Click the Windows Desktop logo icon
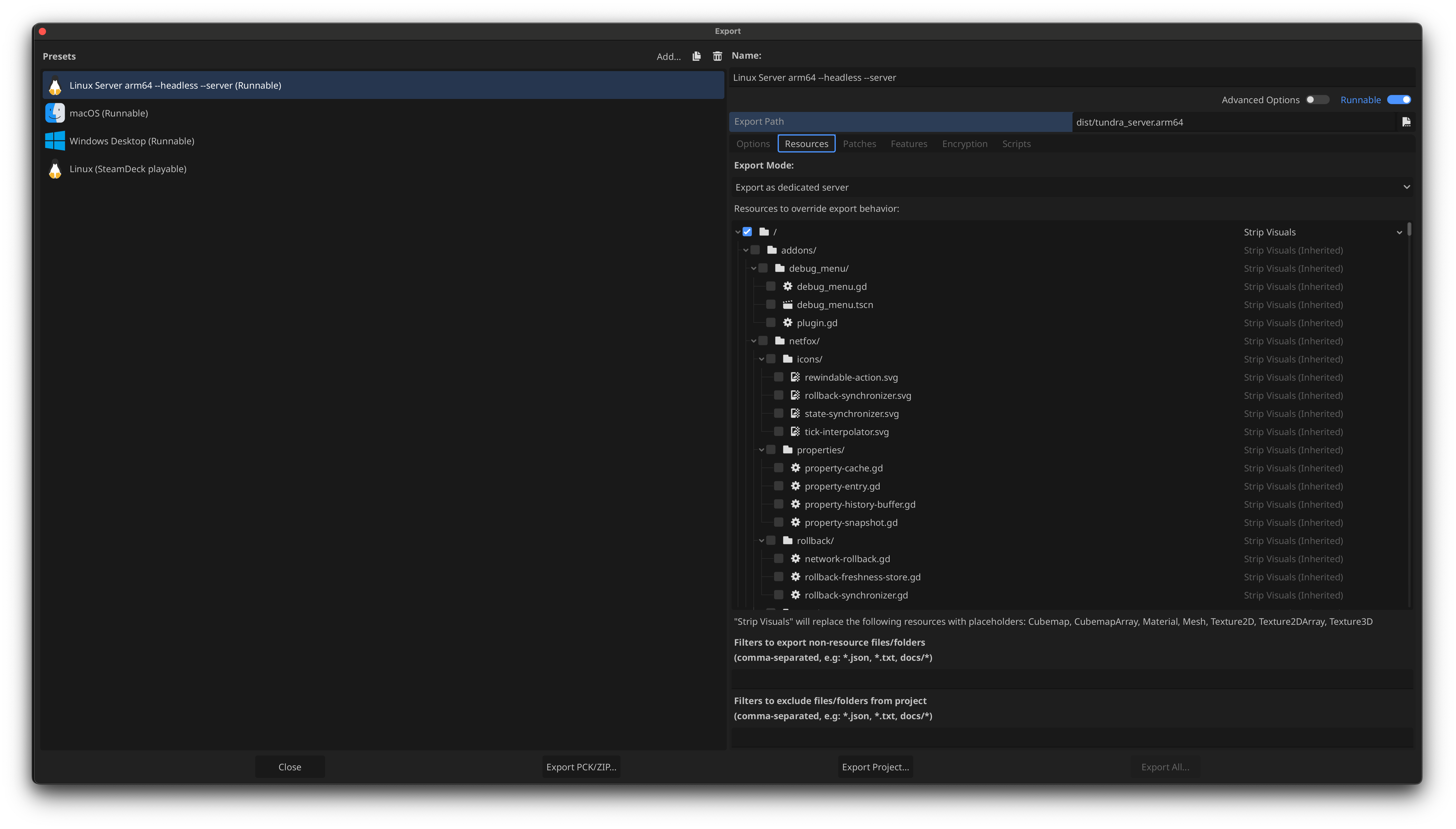This screenshot has width=1456, height=829. tap(55, 141)
